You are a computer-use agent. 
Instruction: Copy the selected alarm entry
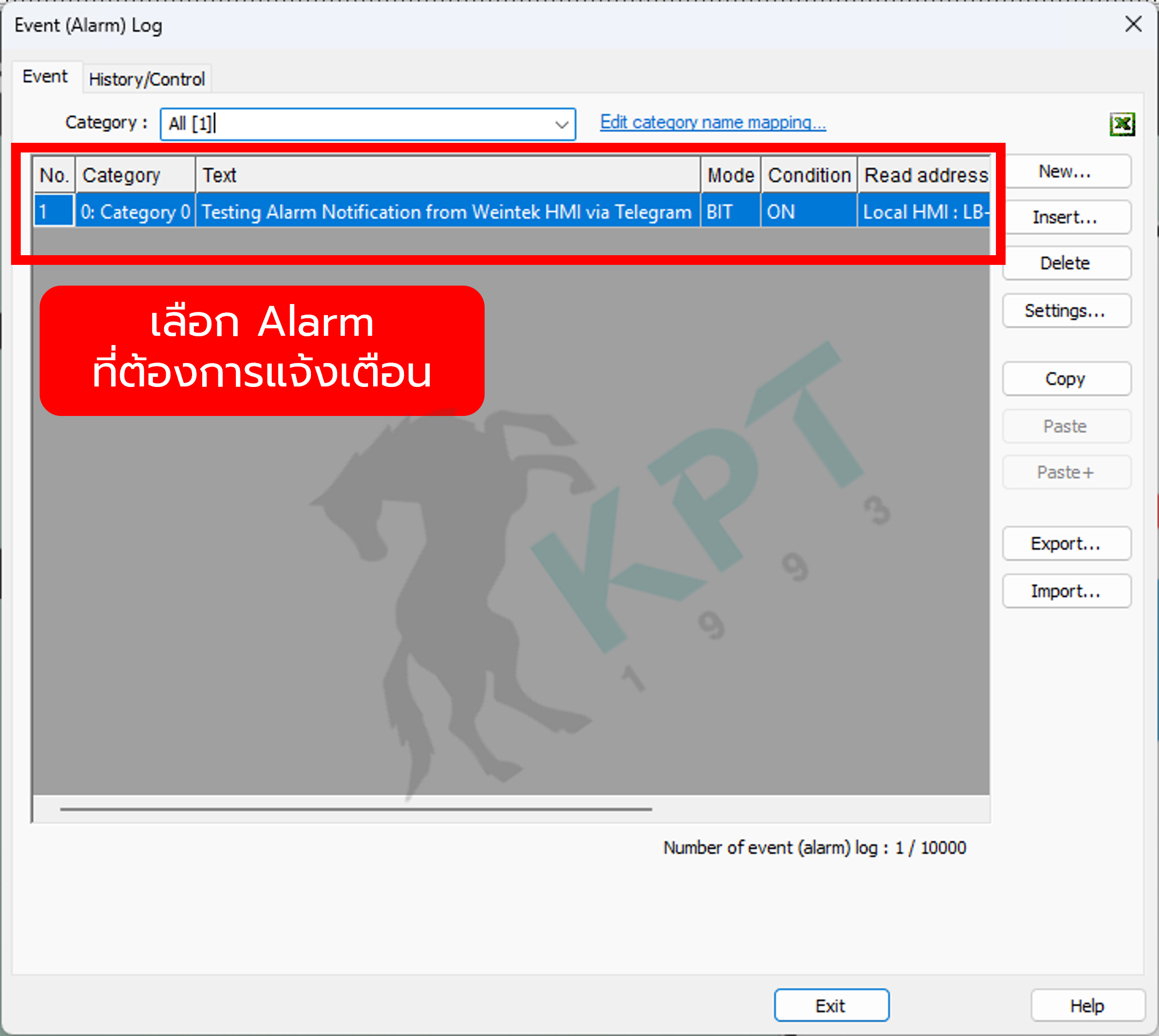click(1066, 379)
